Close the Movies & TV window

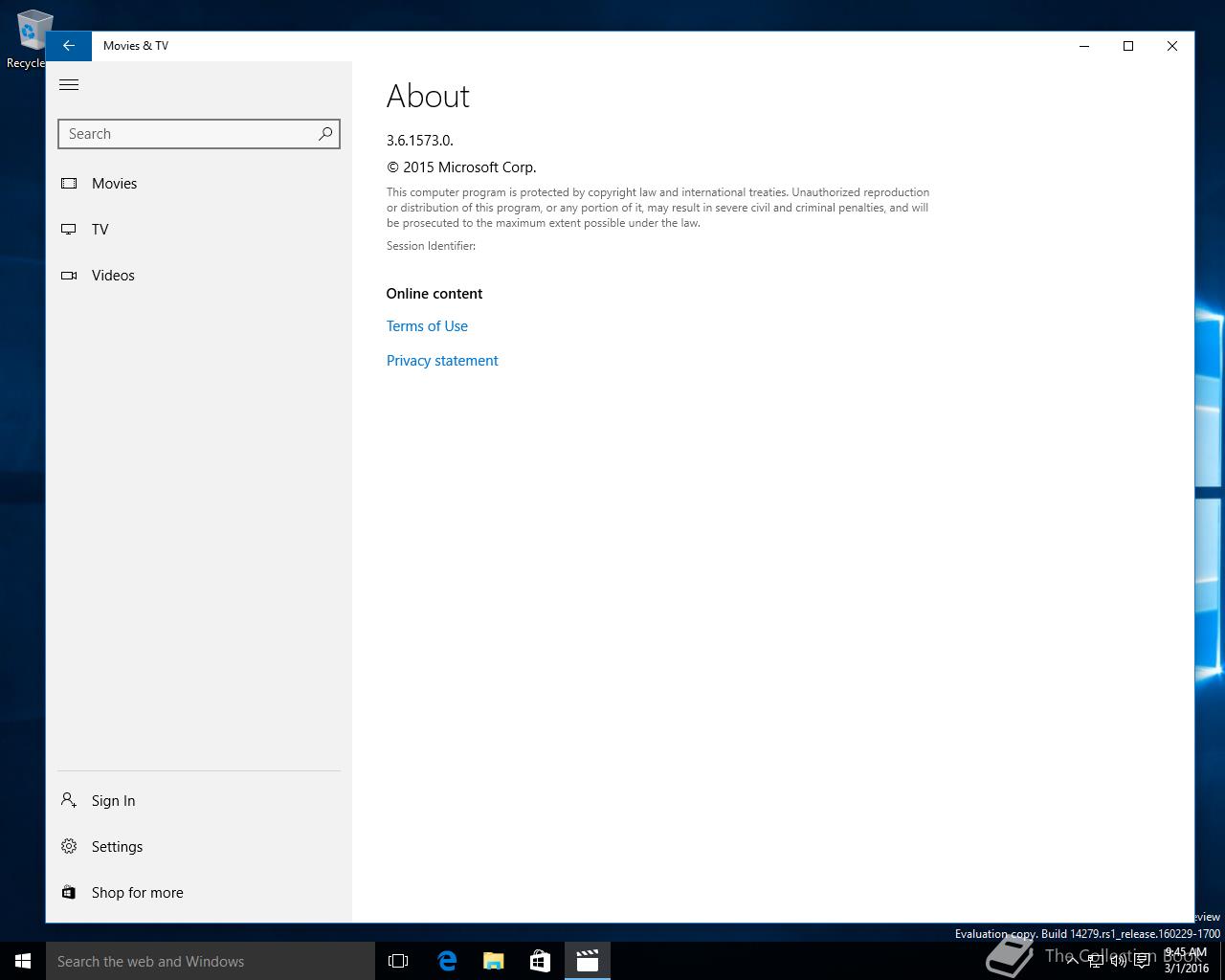pyautogui.click(x=1172, y=46)
